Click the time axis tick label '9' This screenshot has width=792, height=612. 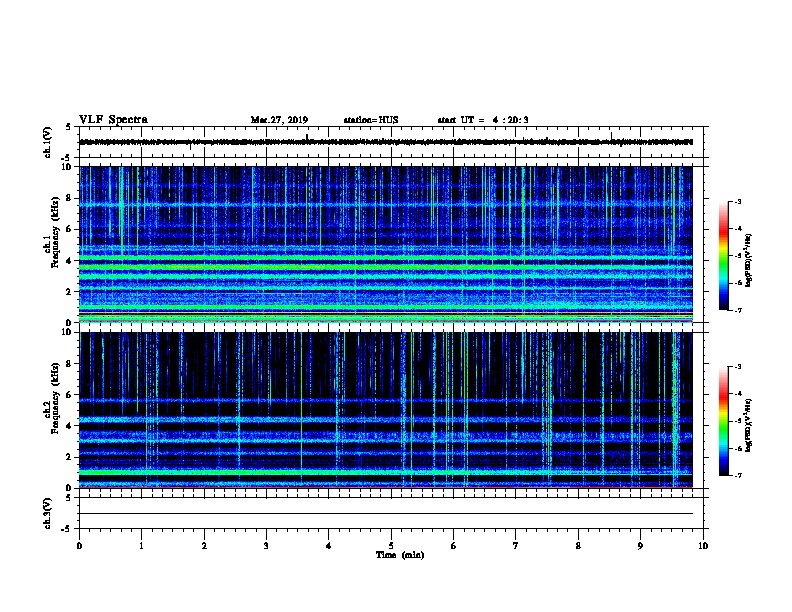[x=640, y=545]
